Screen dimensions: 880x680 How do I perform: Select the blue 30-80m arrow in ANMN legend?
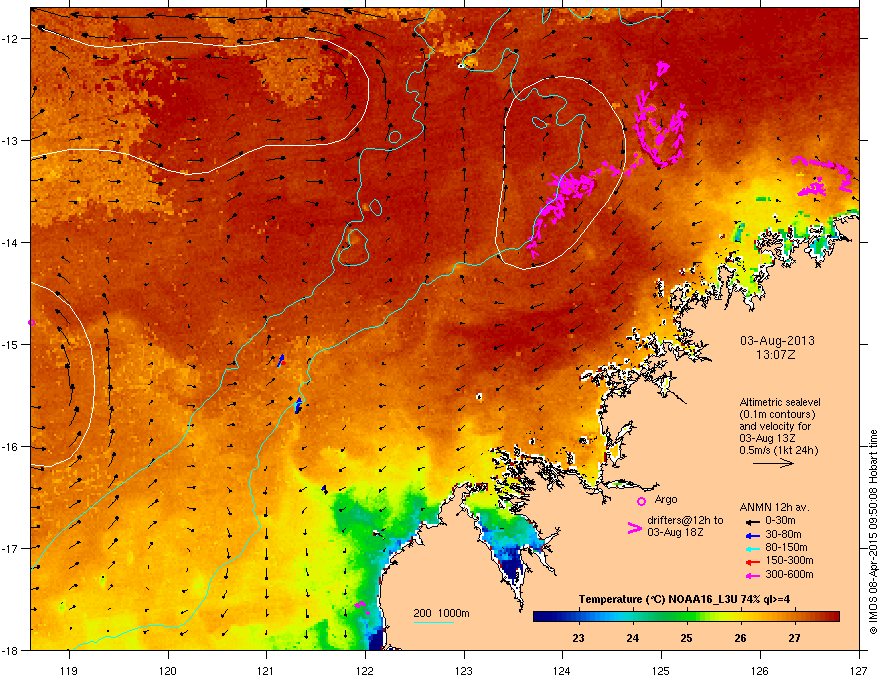point(753,535)
